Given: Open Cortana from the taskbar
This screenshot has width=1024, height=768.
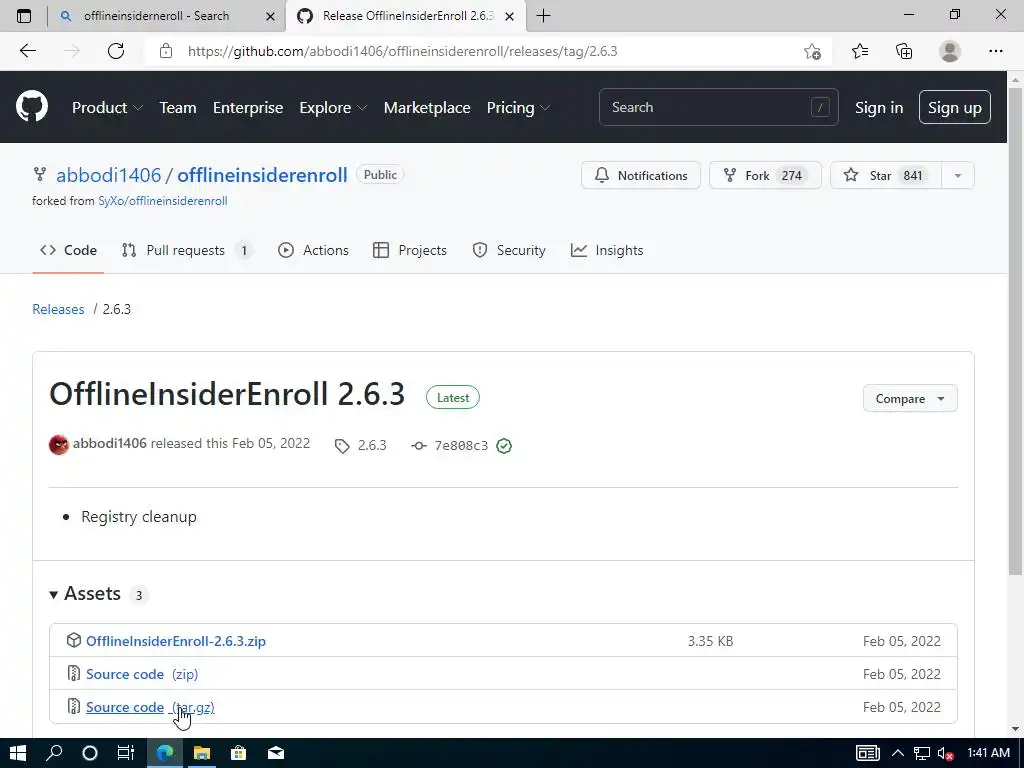Looking at the screenshot, I should click(89, 753).
